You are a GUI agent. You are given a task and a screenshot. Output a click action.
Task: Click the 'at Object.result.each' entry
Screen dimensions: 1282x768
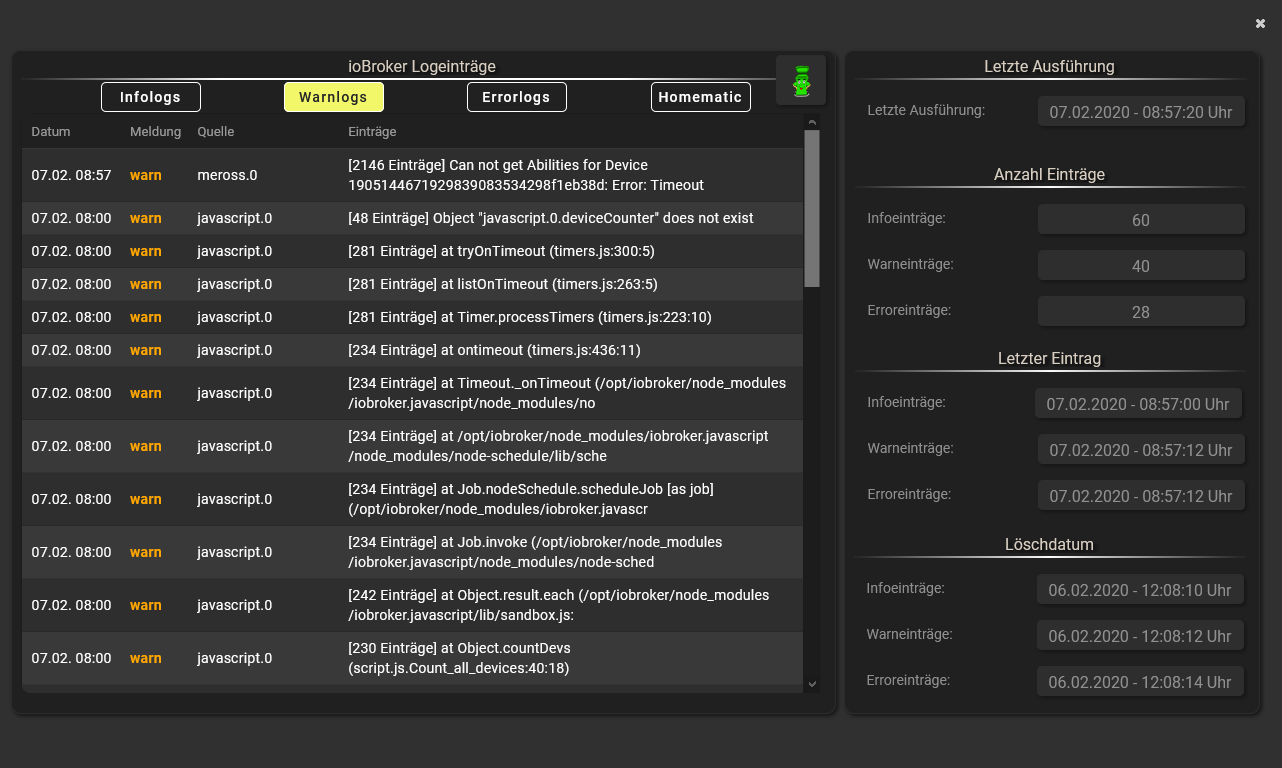pyautogui.click(x=559, y=605)
